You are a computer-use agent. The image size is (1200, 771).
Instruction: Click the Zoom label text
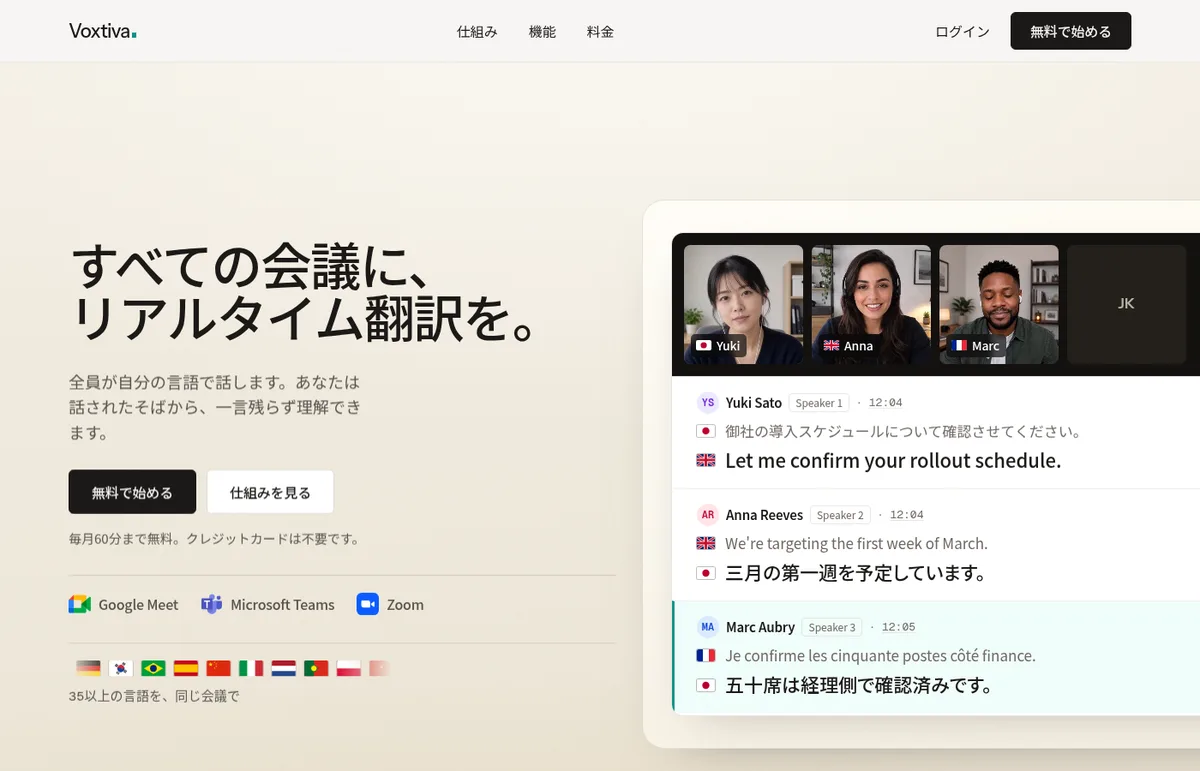click(x=405, y=604)
